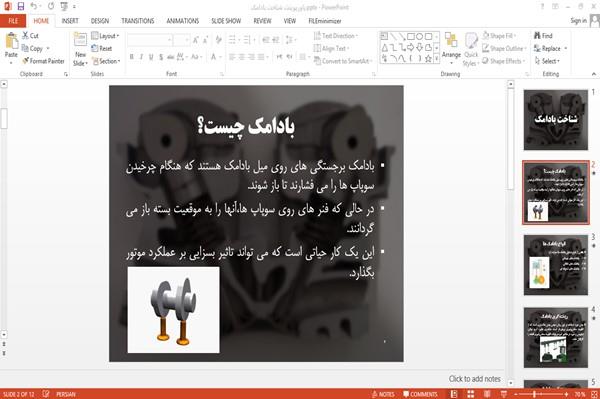Fit slide to current window icon
The height and width of the screenshot is (399, 600).
click(x=595, y=394)
